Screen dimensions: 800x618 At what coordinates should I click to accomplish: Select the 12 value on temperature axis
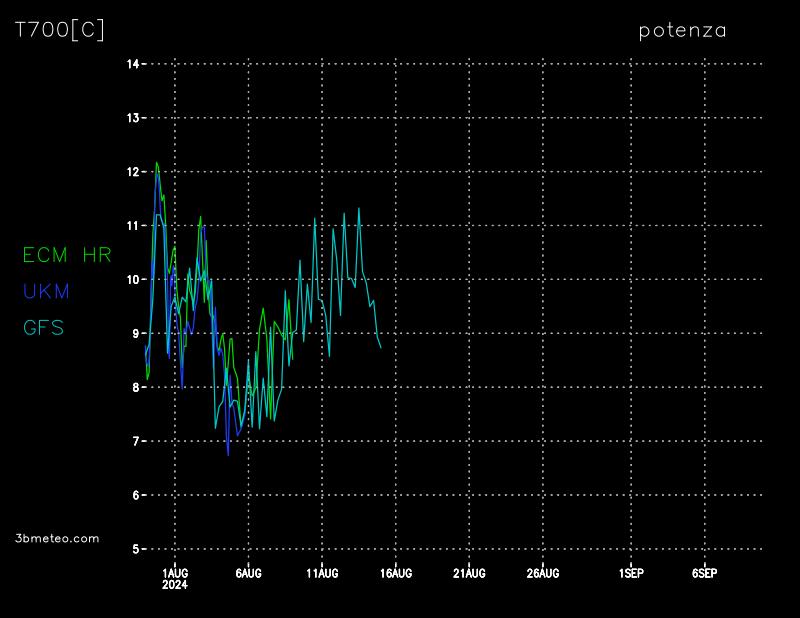[132, 172]
